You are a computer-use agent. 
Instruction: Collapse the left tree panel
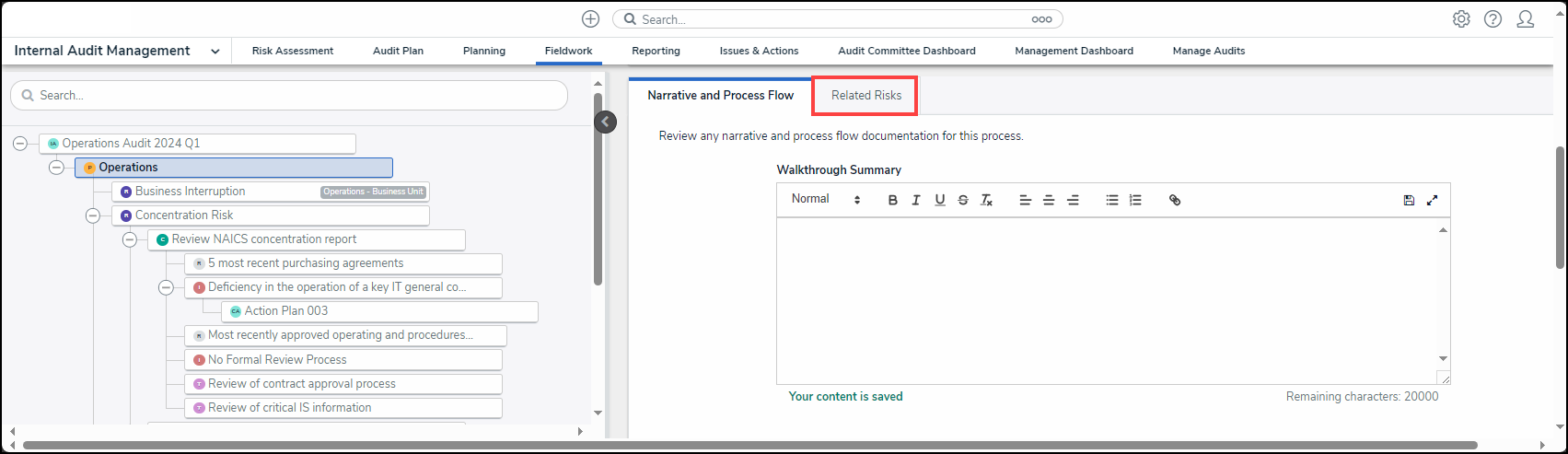point(605,122)
